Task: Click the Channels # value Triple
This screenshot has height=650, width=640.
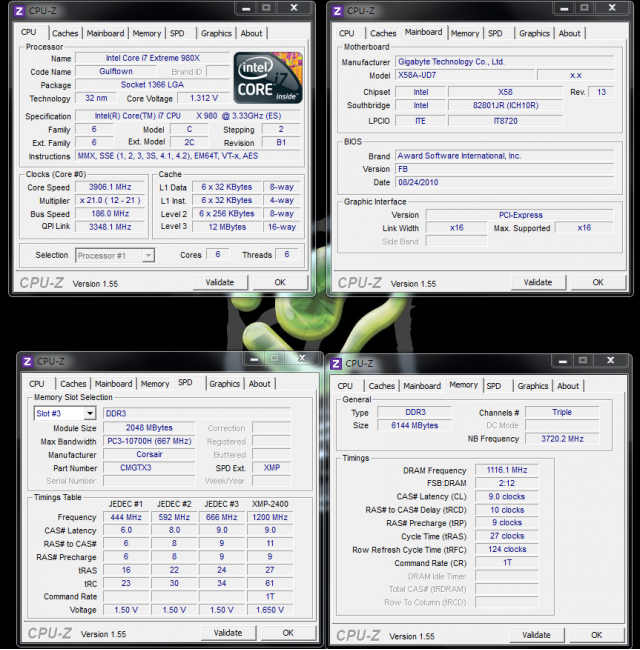Action: click(562, 412)
